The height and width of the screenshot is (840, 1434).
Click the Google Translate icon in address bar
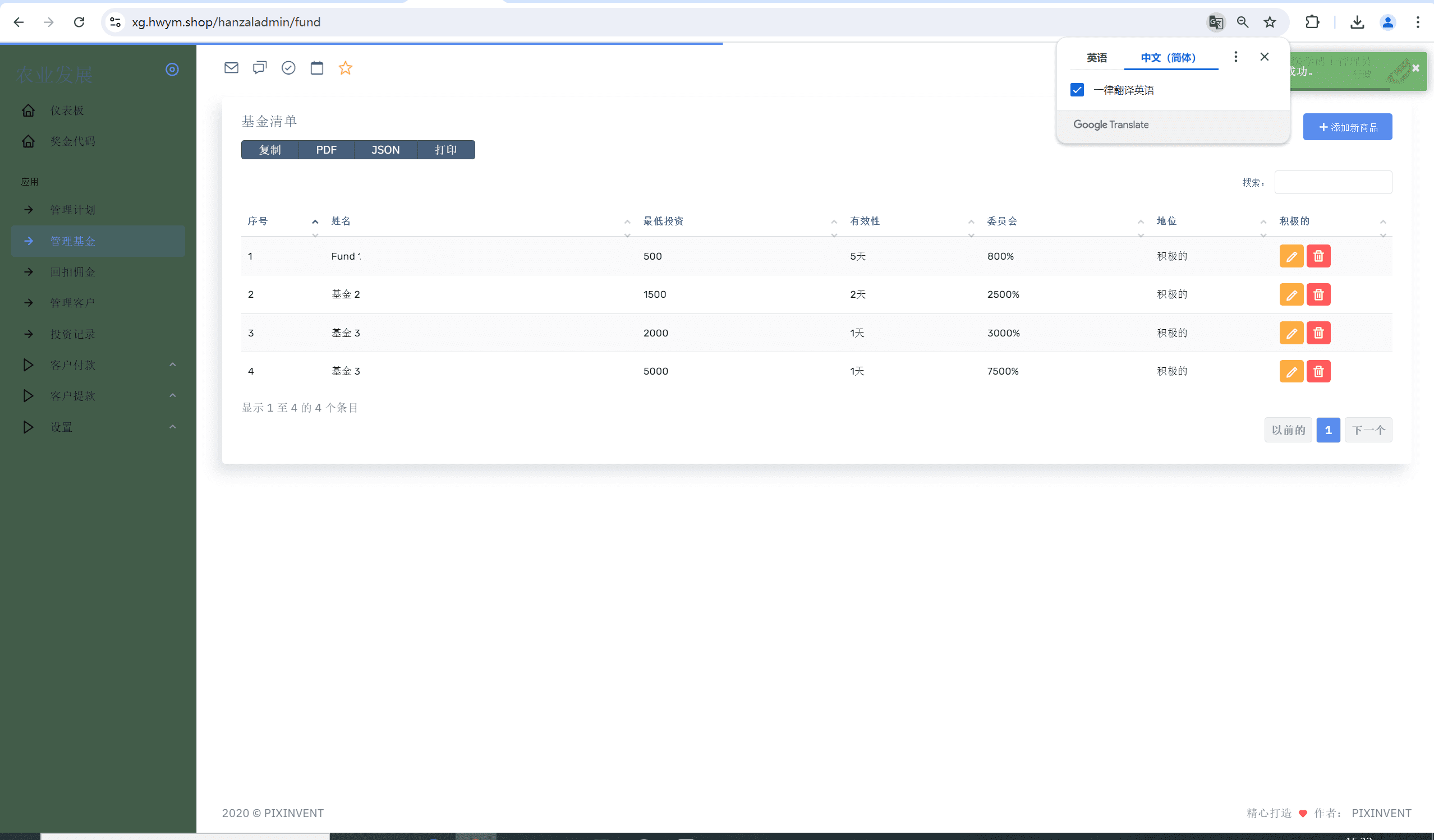pyautogui.click(x=1216, y=22)
